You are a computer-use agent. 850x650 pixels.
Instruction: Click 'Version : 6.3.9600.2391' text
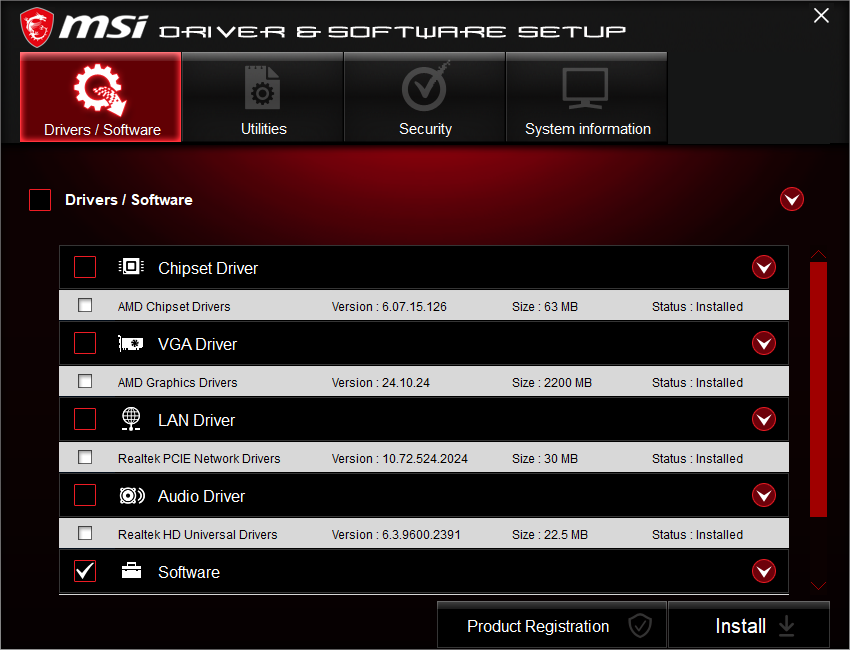[396, 535]
